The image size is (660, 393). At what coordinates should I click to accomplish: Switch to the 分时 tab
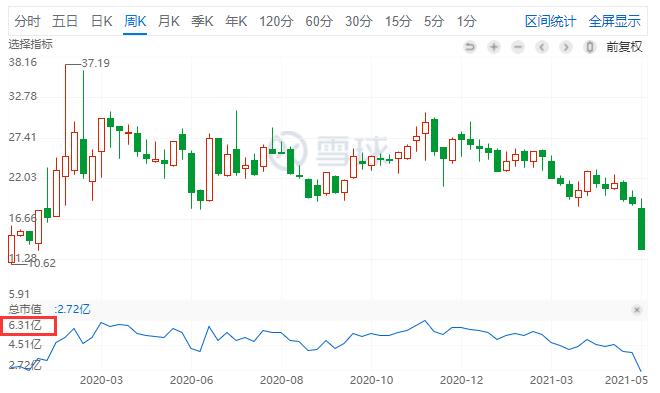[27, 21]
